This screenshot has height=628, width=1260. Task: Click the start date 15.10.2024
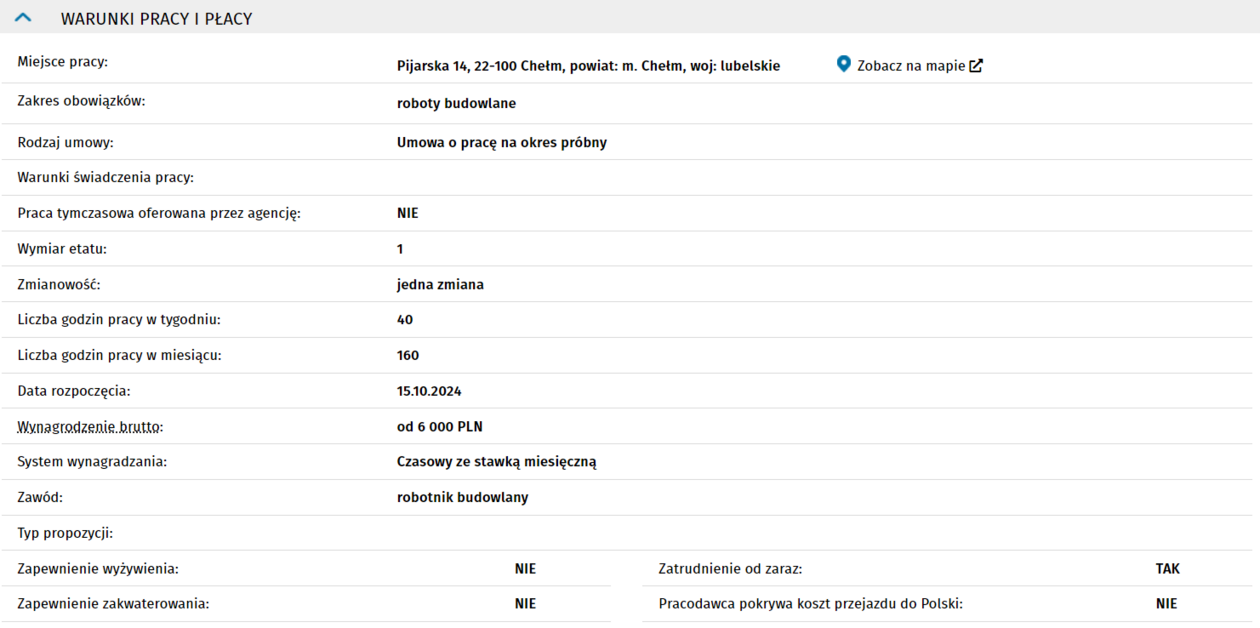[x=429, y=391]
